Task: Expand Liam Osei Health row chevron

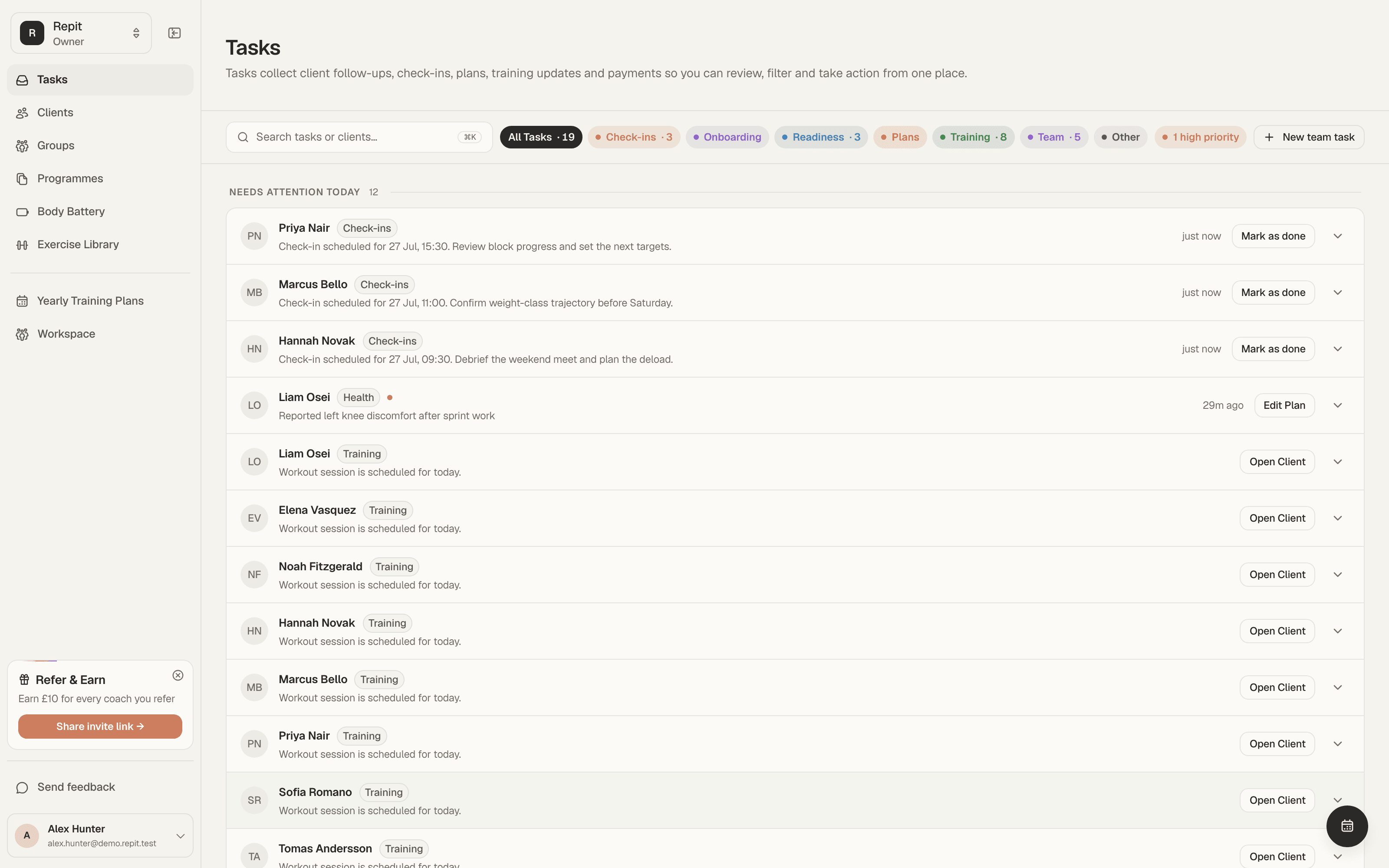Action: (1337, 405)
